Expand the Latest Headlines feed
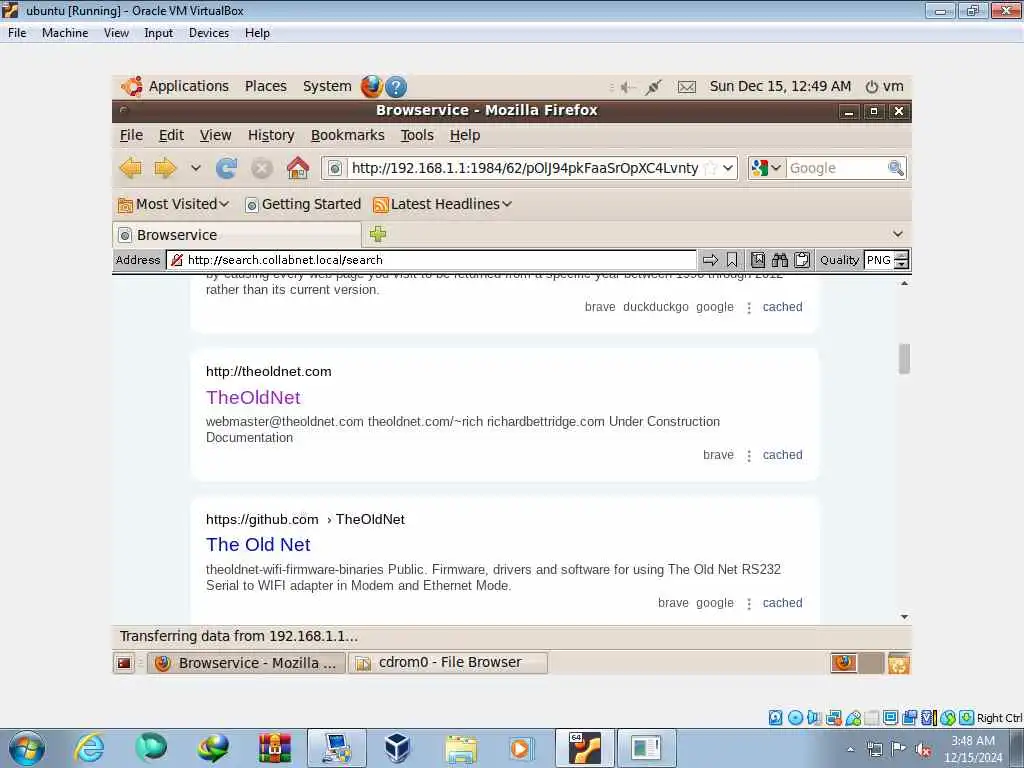 442,204
